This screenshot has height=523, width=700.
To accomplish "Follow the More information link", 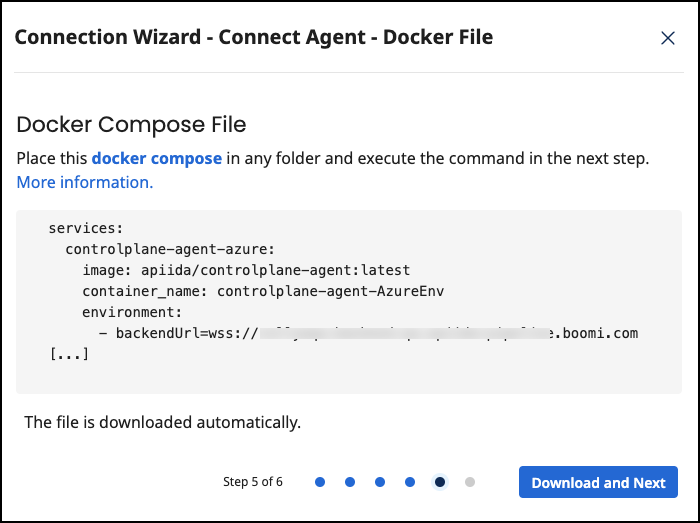I will (x=85, y=182).
